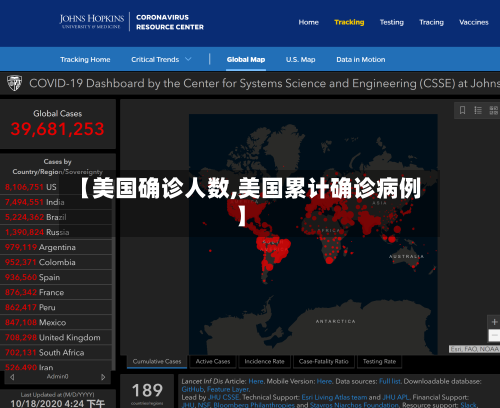Open the Testing navigation item
The image size is (500, 408).
tap(392, 22)
